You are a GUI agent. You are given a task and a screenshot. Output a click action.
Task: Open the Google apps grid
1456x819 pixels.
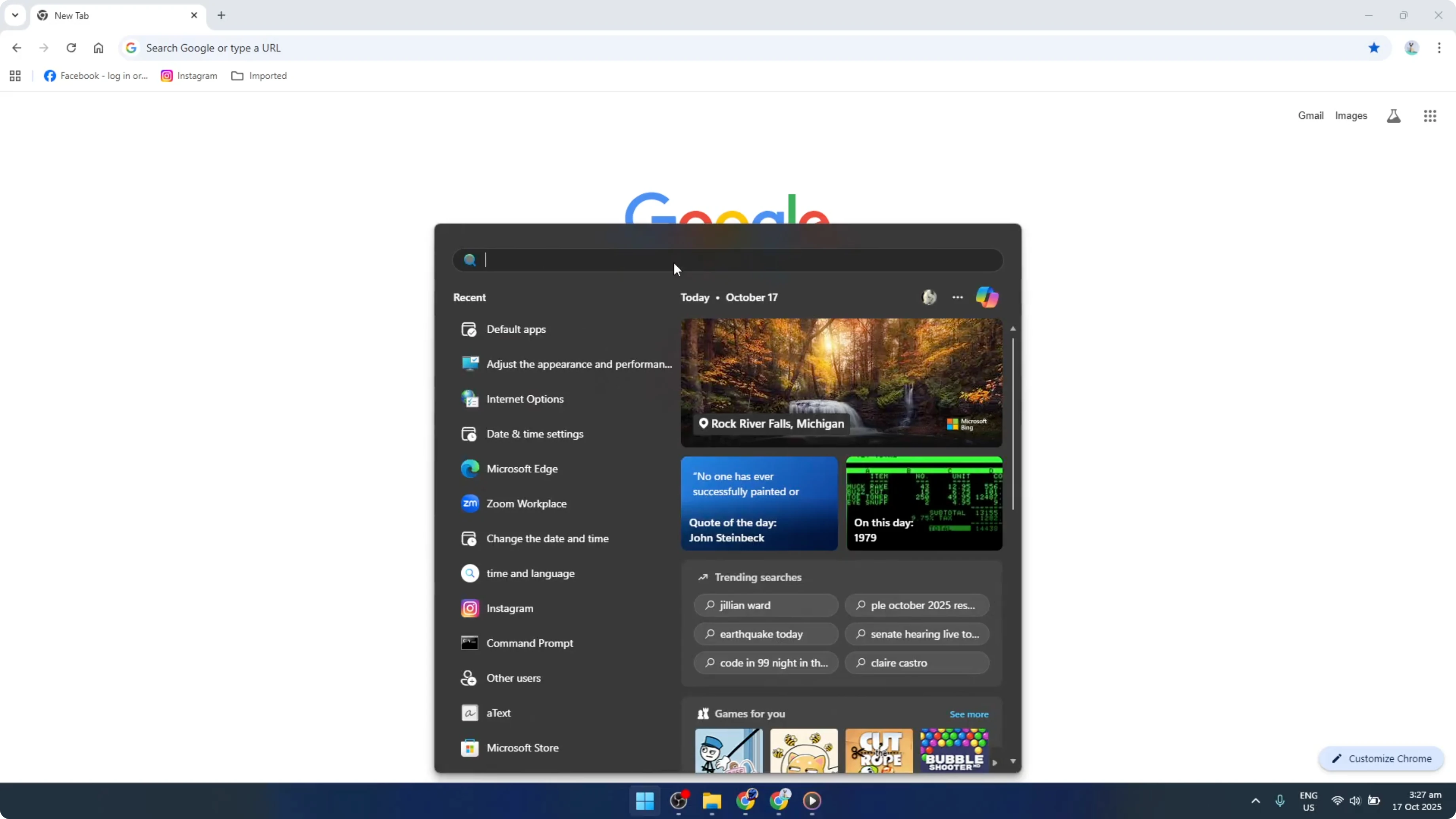click(1430, 116)
